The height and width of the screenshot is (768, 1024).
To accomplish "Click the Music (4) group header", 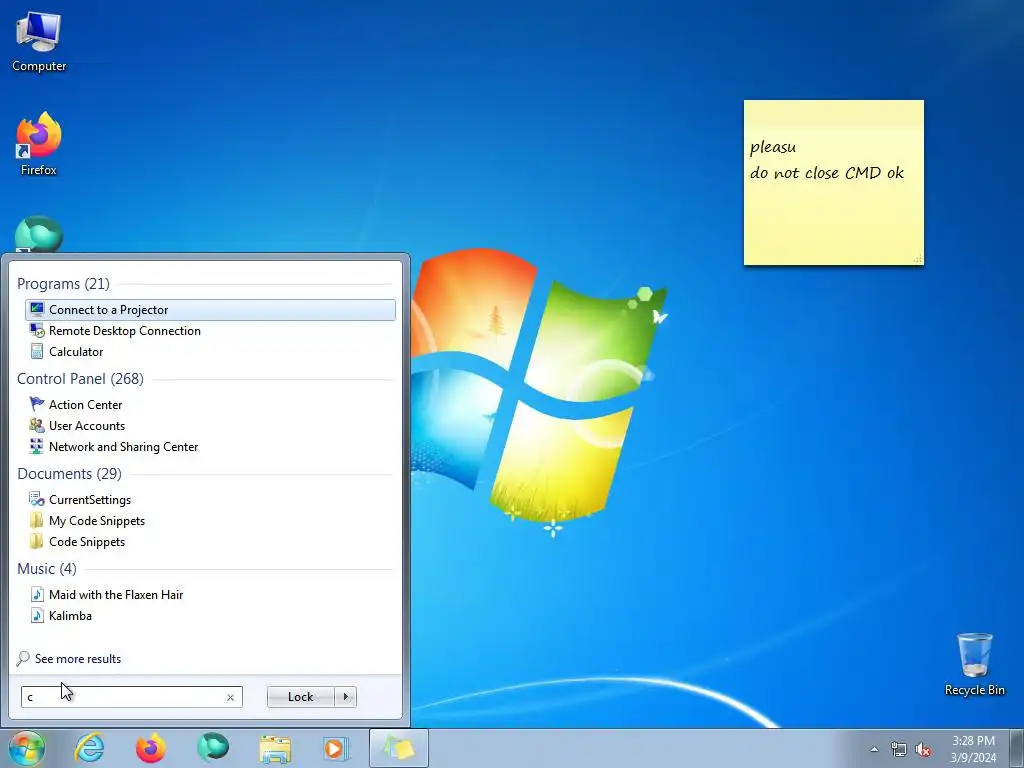I will point(46,569).
